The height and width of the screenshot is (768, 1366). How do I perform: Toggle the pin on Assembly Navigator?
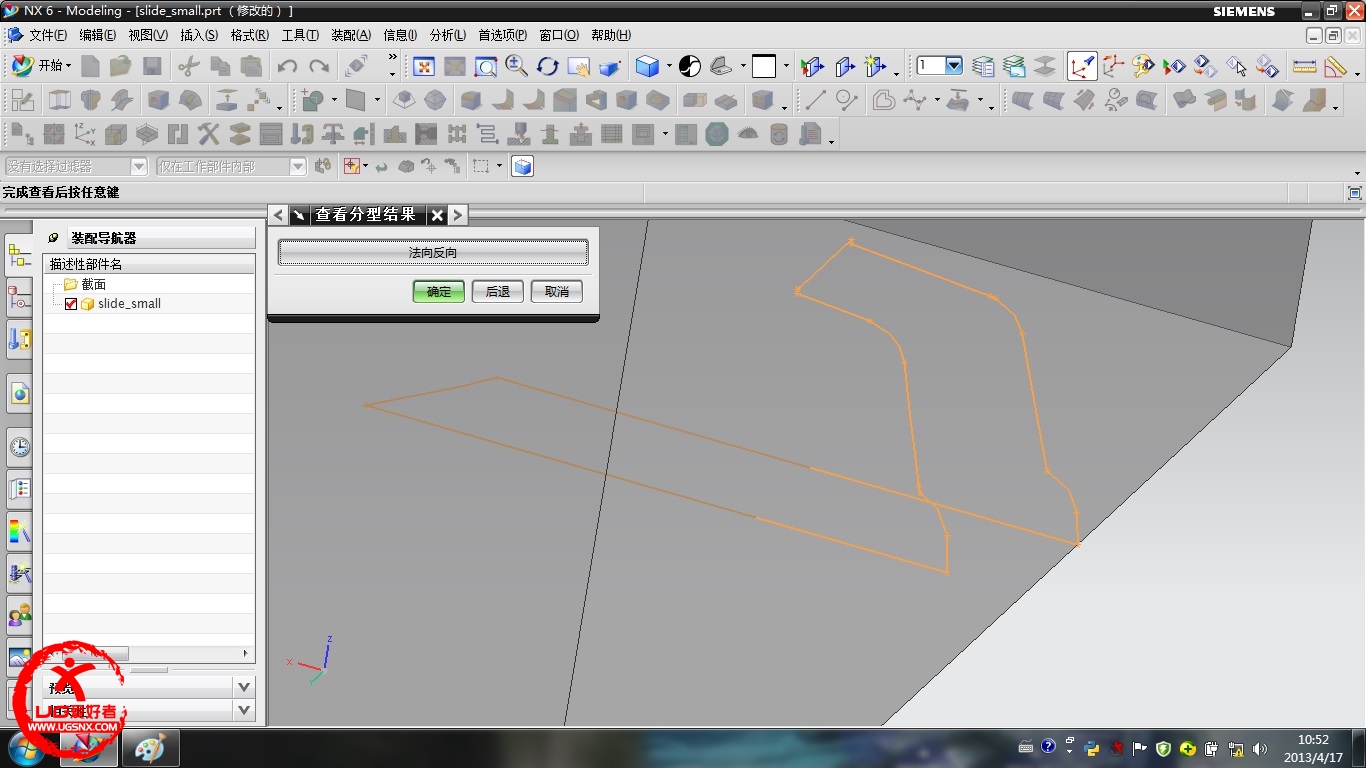(53, 238)
